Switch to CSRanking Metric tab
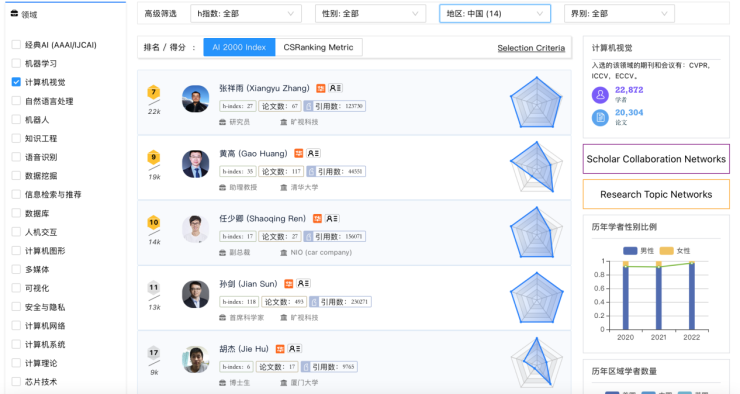 point(319,47)
